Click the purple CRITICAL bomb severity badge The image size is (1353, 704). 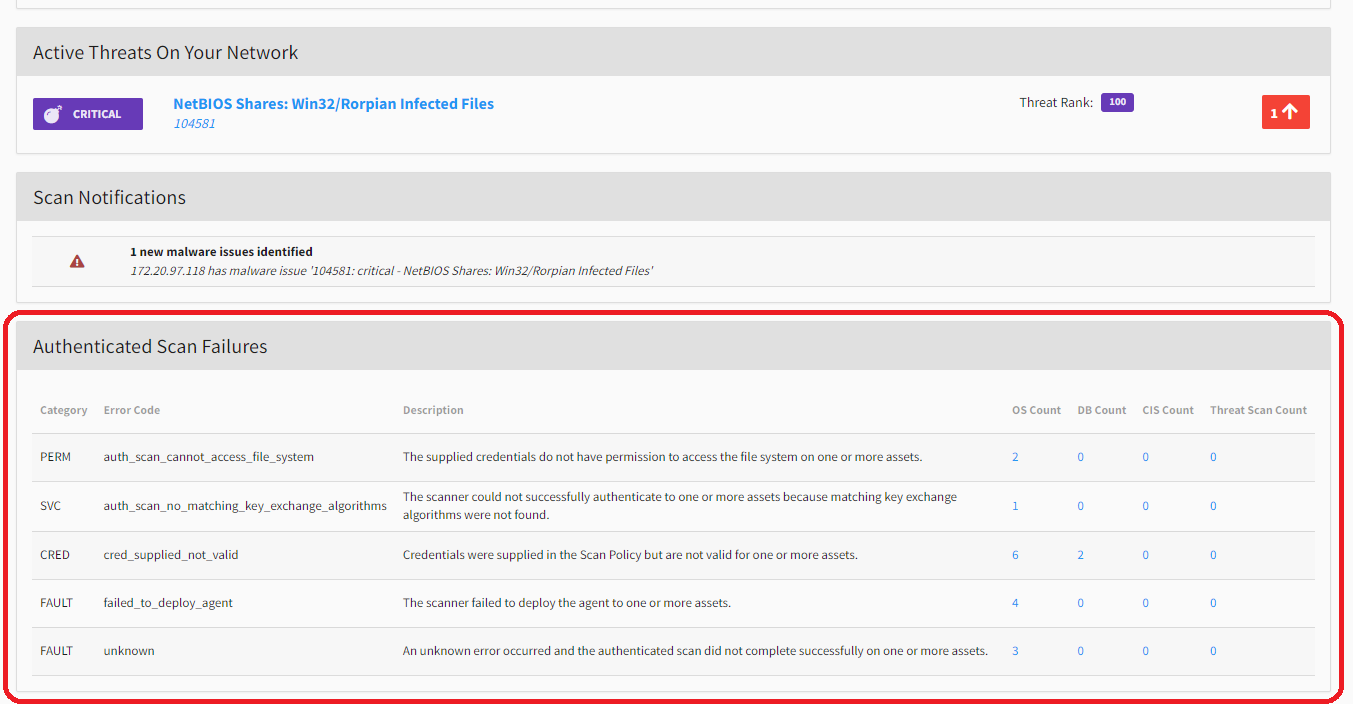click(88, 114)
